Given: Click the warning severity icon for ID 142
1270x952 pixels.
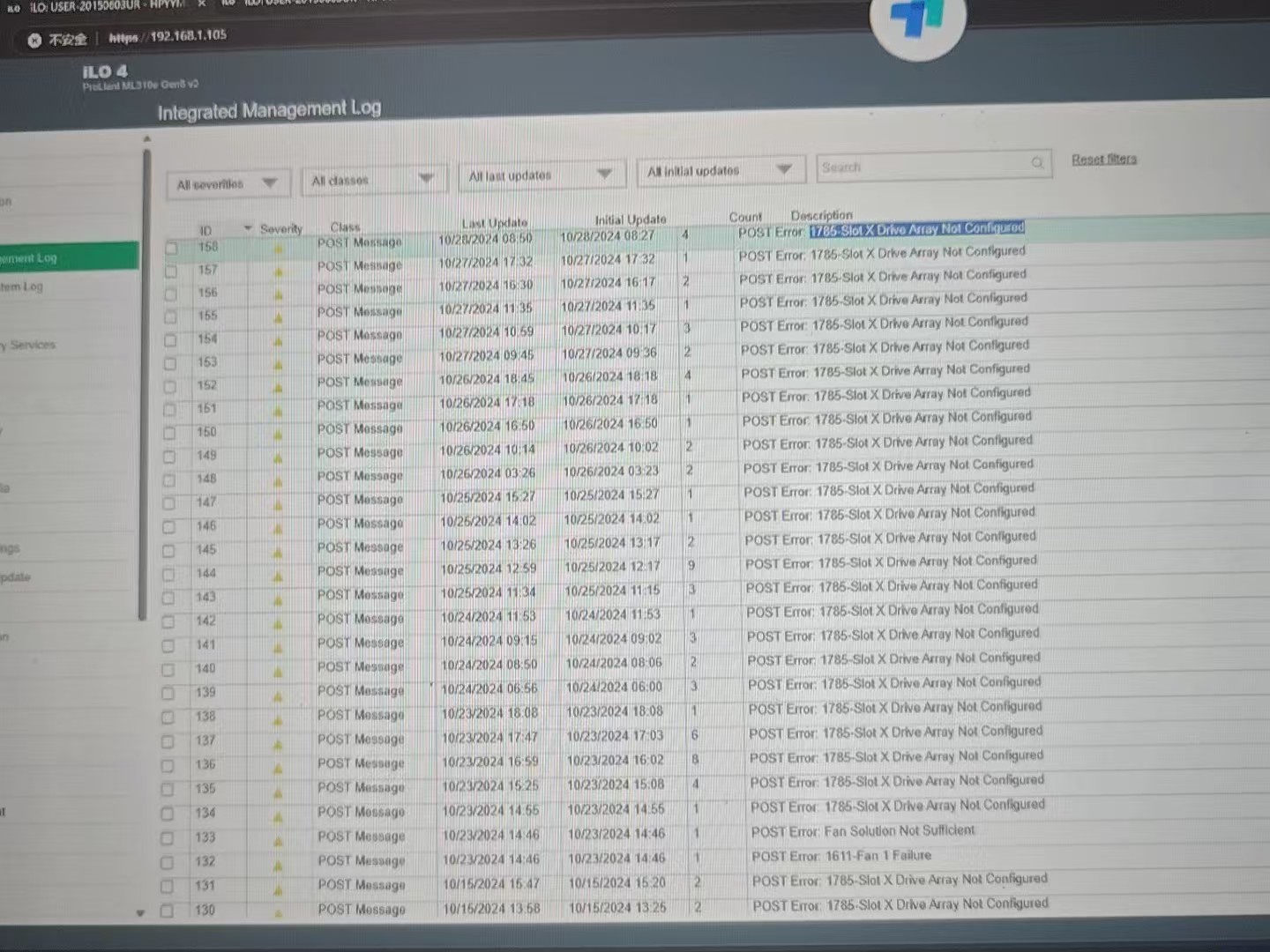Looking at the screenshot, I should click(279, 624).
